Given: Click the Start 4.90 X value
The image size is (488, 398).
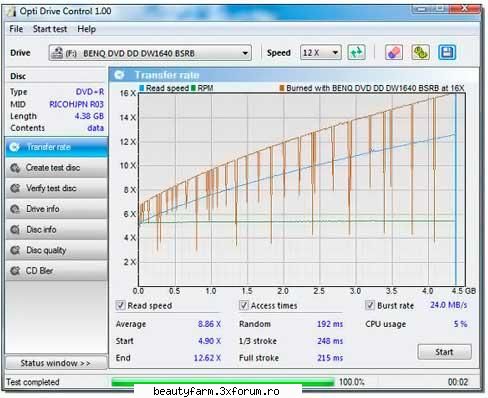Looking at the screenshot, I should 209,341.
